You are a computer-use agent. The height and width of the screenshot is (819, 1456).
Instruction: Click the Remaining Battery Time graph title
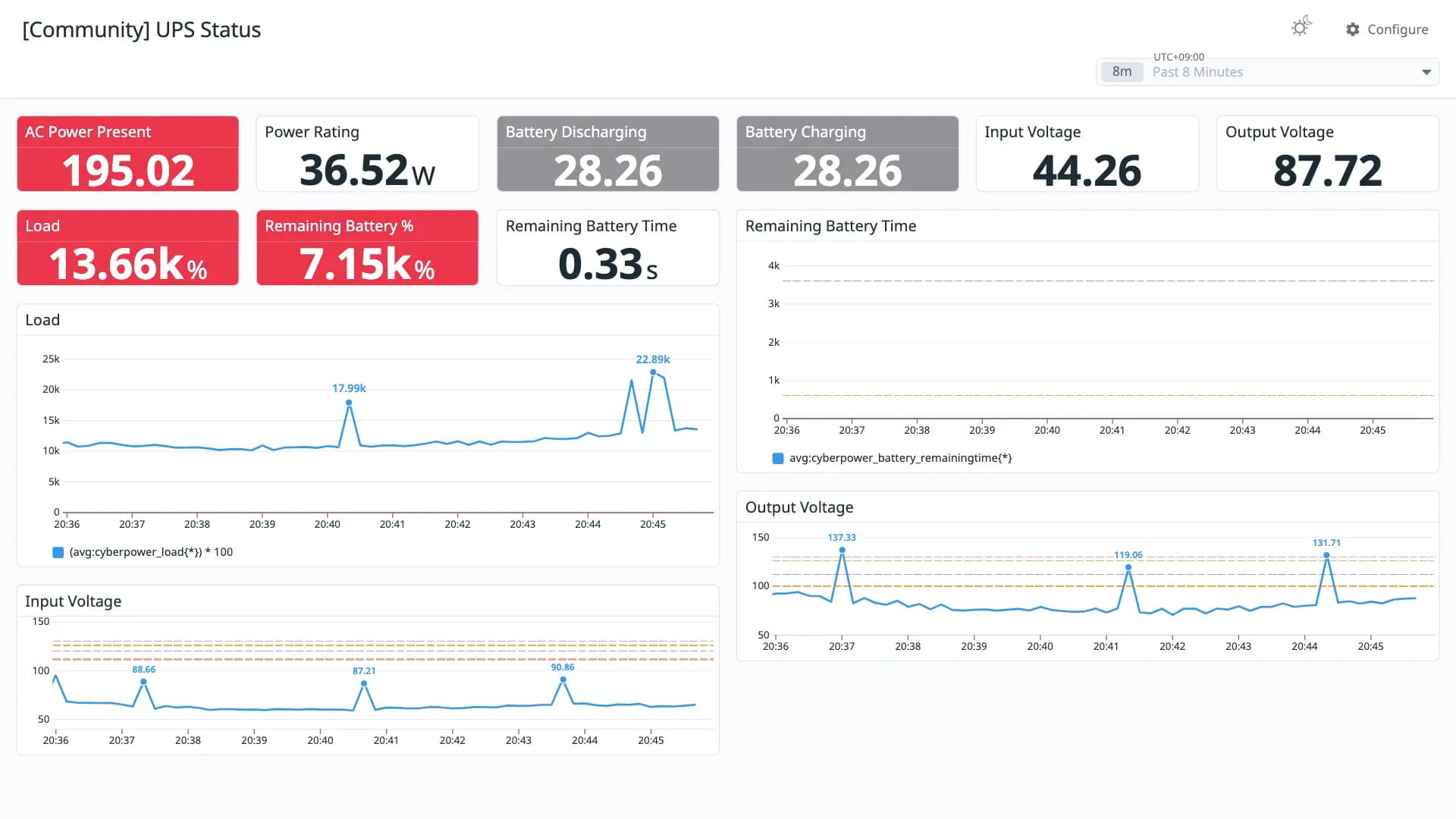(x=830, y=226)
